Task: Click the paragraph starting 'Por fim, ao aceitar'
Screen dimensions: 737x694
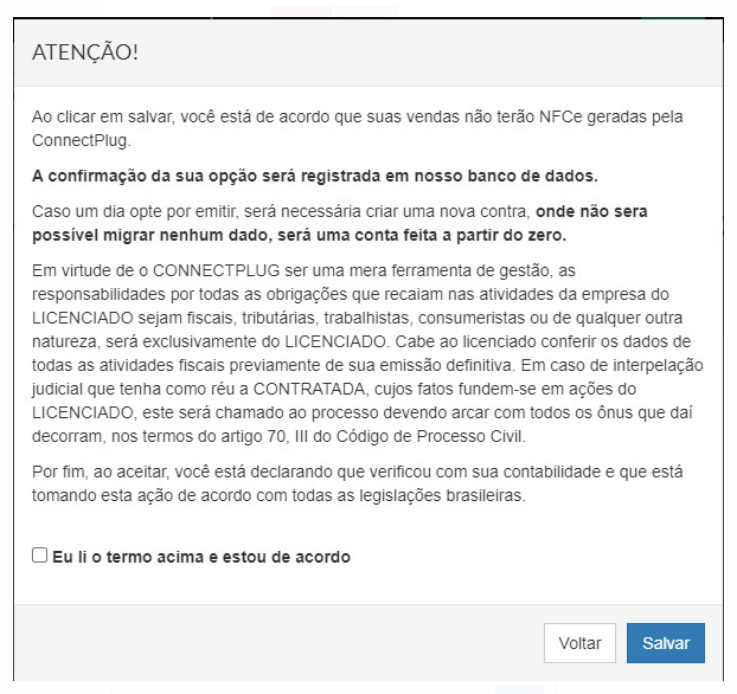Action: [357, 483]
